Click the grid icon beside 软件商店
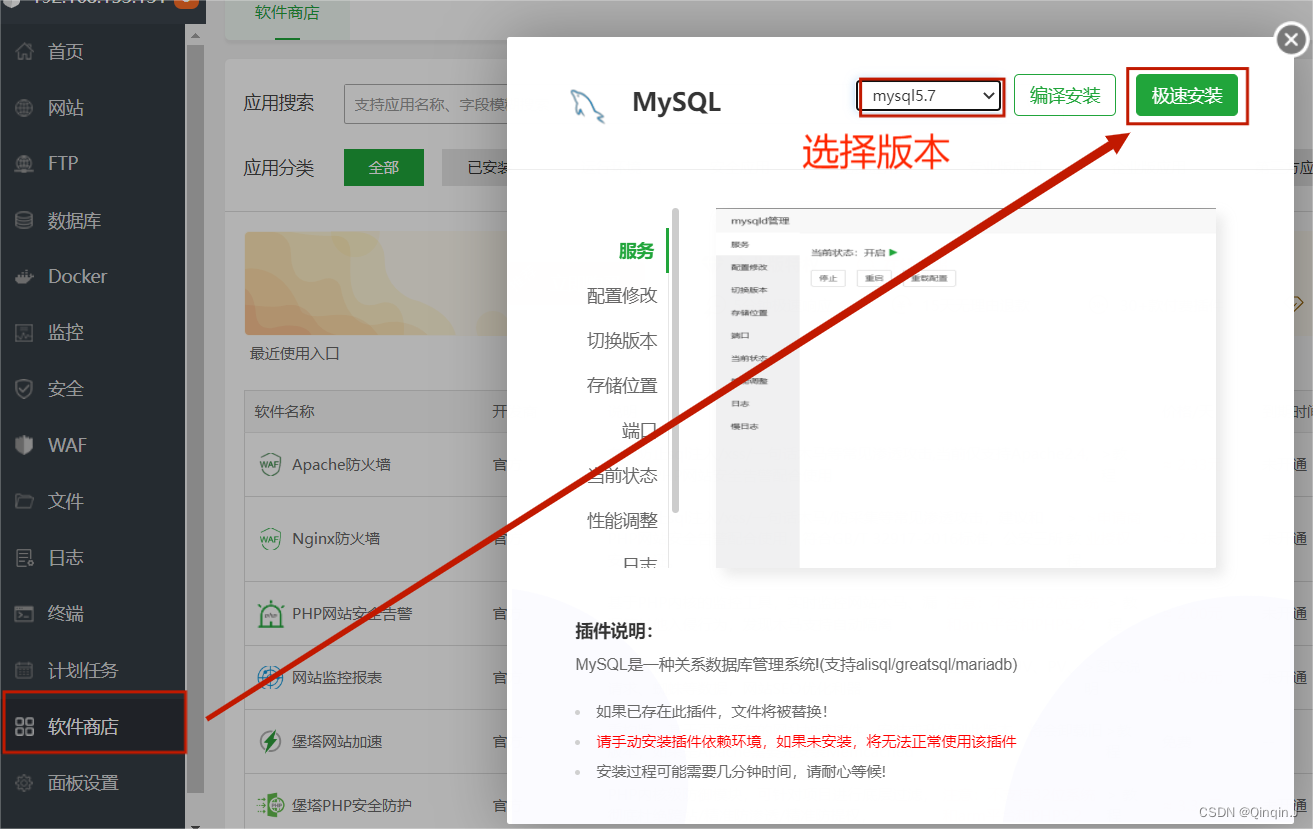1313x829 pixels. click(25, 727)
